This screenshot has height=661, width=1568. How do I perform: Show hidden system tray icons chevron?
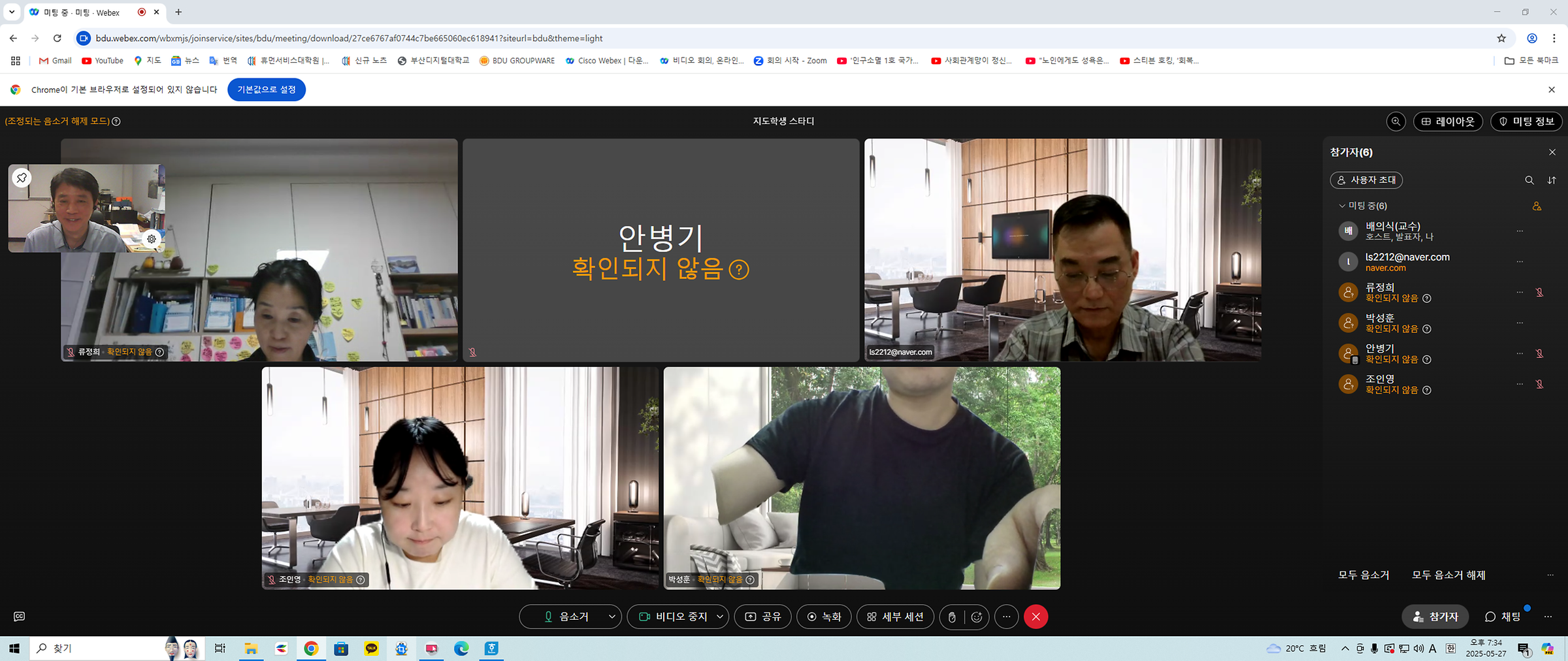point(1345,649)
